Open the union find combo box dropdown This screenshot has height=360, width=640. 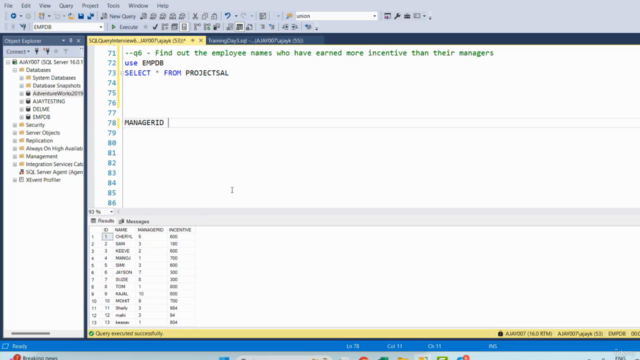[374, 16]
